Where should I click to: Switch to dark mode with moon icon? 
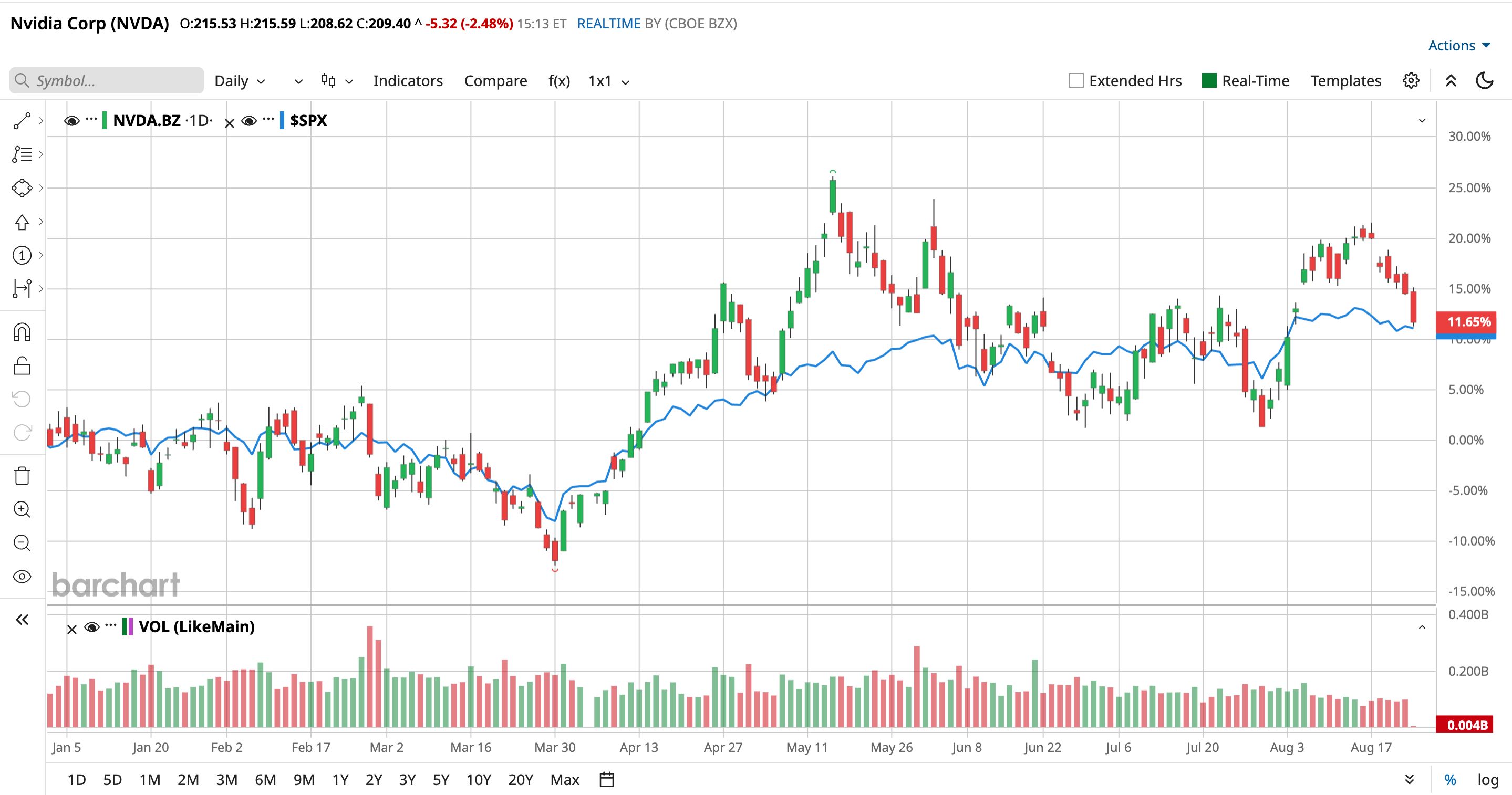click(x=1484, y=80)
